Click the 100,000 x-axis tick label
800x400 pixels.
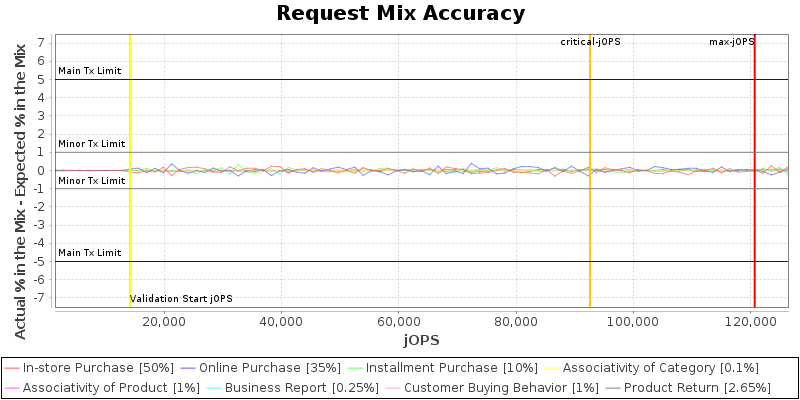coord(634,322)
